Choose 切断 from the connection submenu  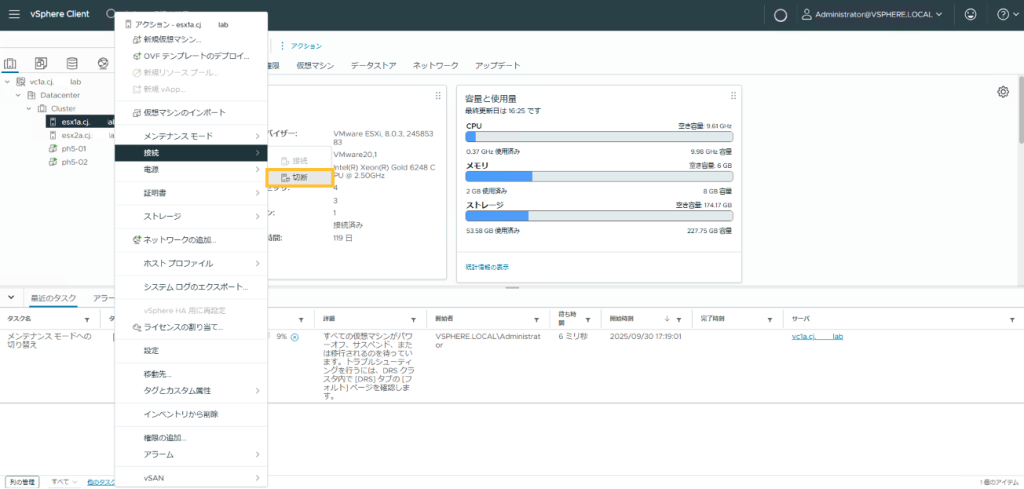pyautogui.click(x=300, y=177)
